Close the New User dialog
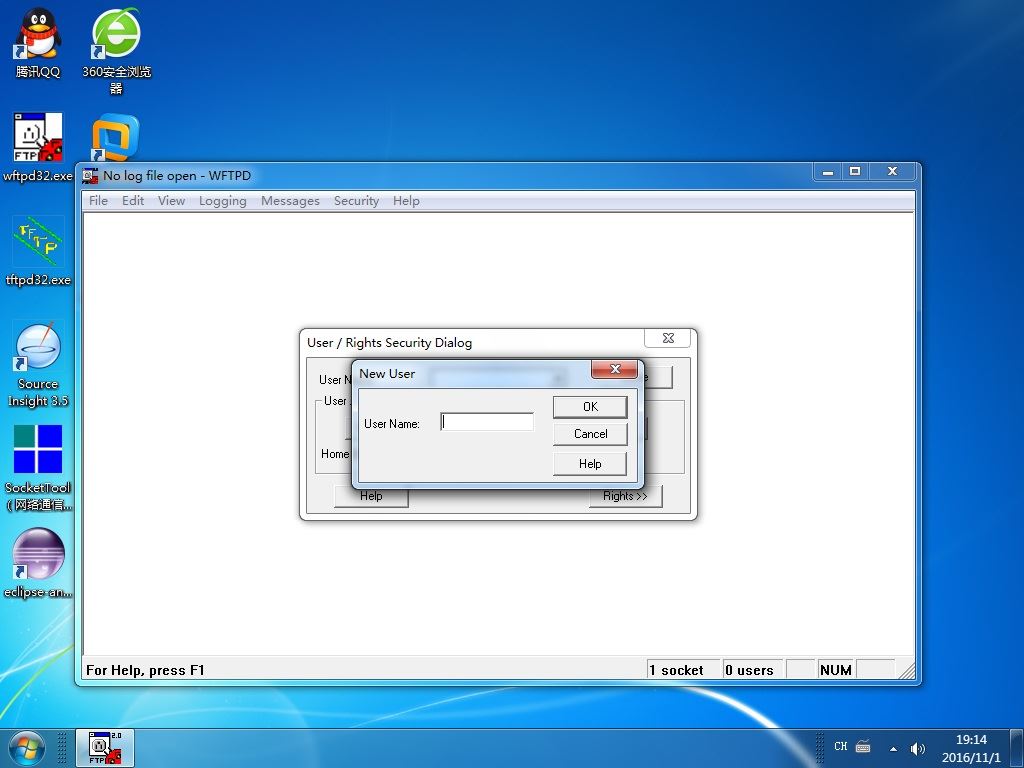This screenshot has height=768, width=1024. coord(614,369)
